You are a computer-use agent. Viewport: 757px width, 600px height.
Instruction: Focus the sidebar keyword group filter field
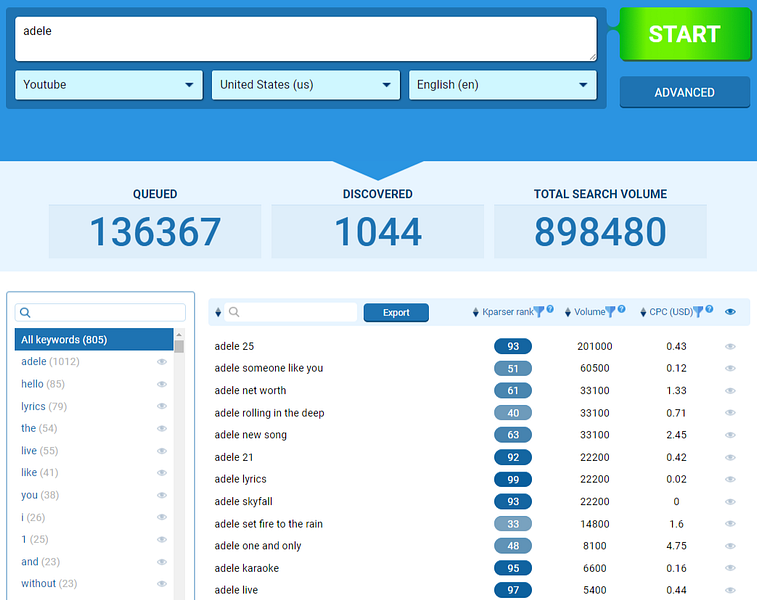point(100,313)
